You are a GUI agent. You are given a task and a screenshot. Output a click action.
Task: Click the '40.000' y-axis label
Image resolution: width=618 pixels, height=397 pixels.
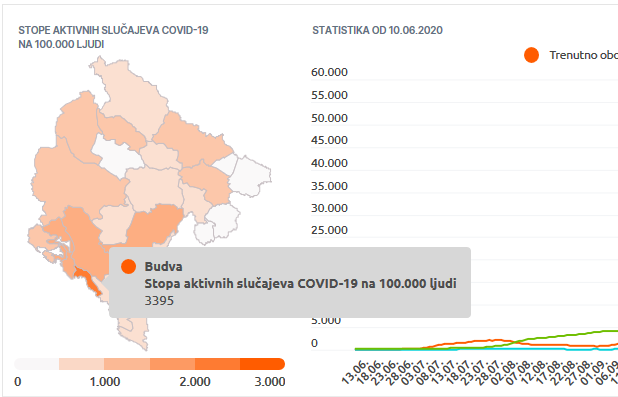coord(329,163)
